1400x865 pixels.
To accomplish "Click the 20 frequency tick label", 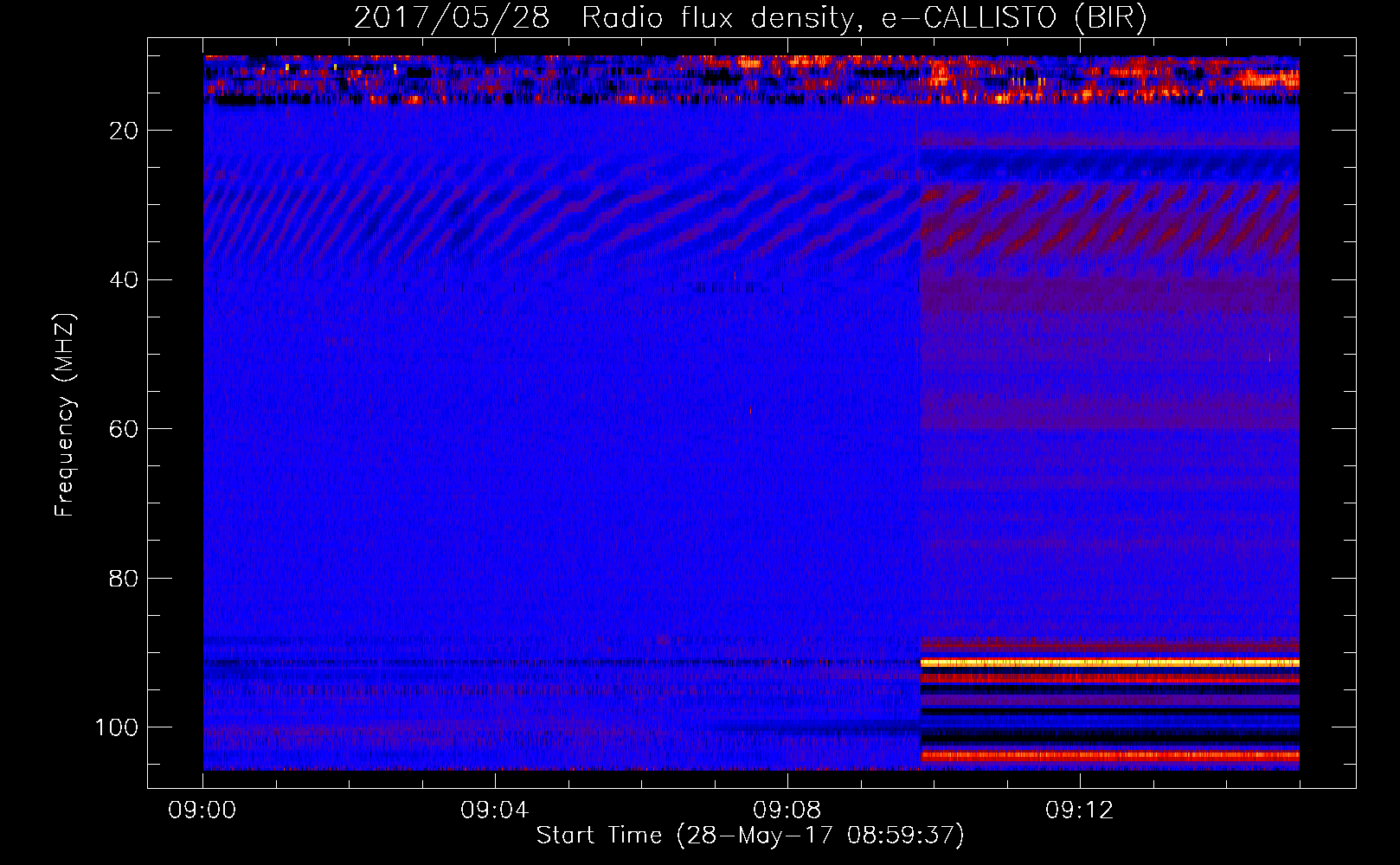I will tap(125, 131).
